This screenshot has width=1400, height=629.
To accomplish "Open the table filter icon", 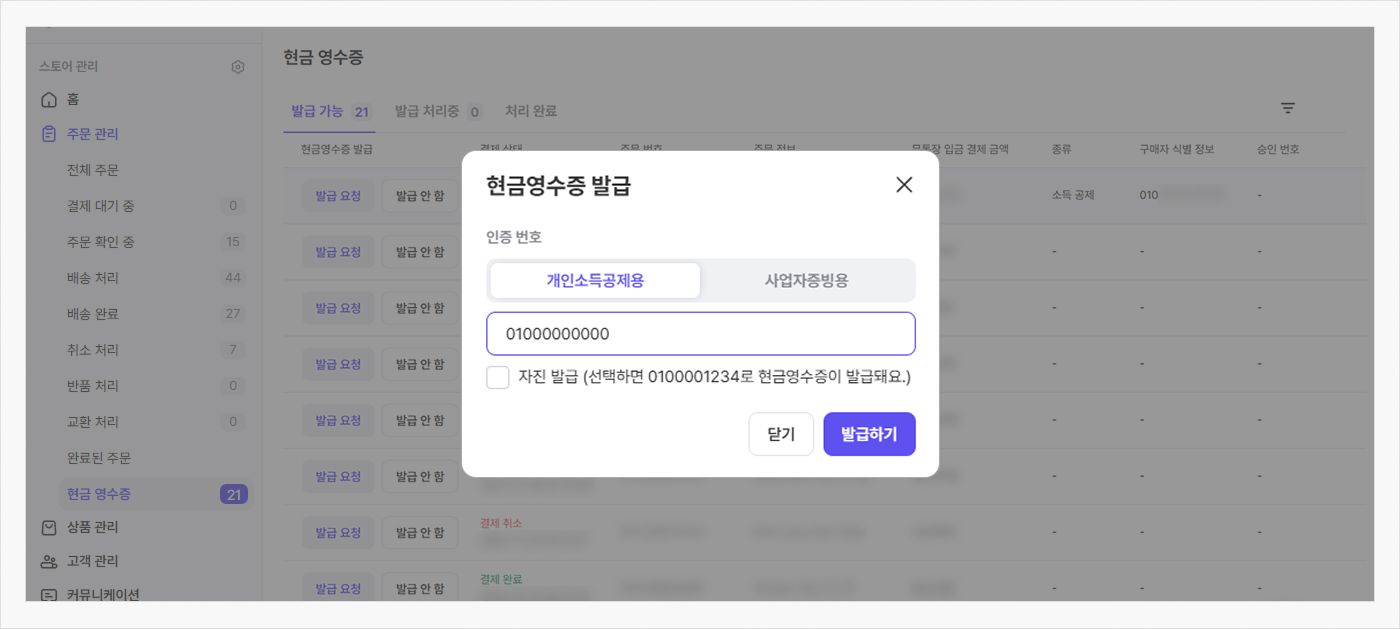I will [x=1288, y=108].
